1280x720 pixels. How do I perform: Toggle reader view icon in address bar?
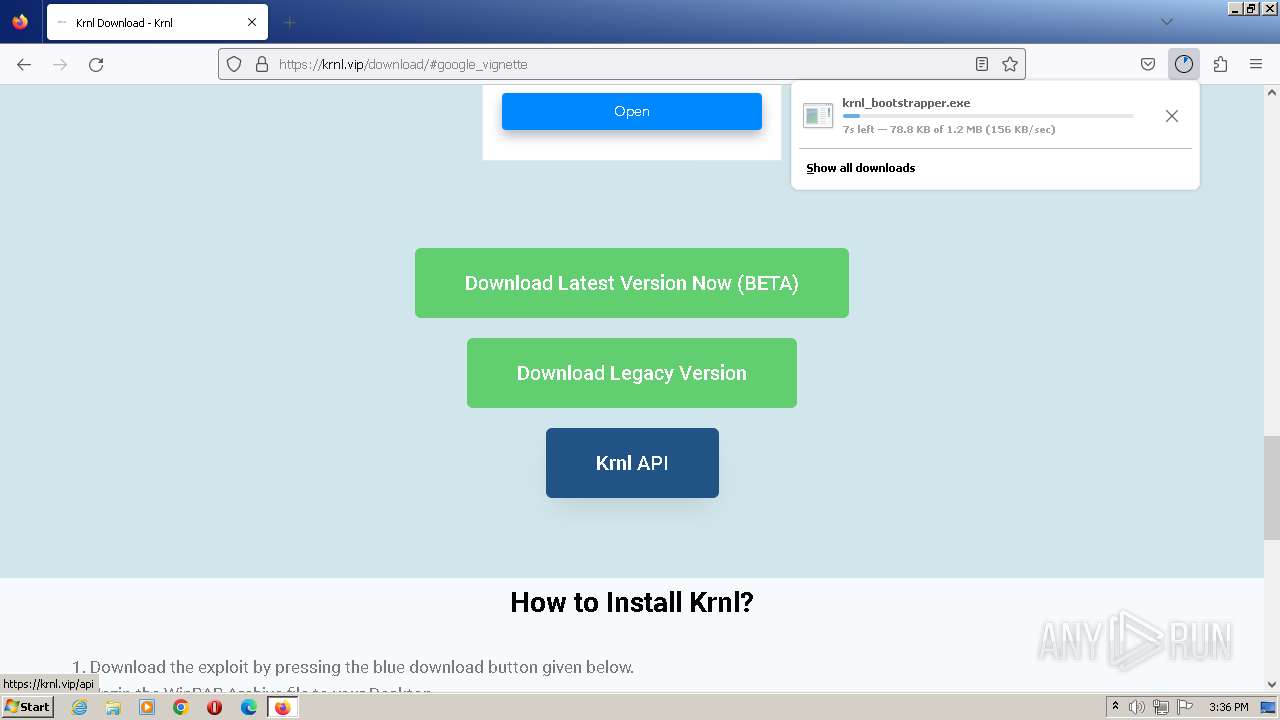pyautogui.click(x=982, y=64)
